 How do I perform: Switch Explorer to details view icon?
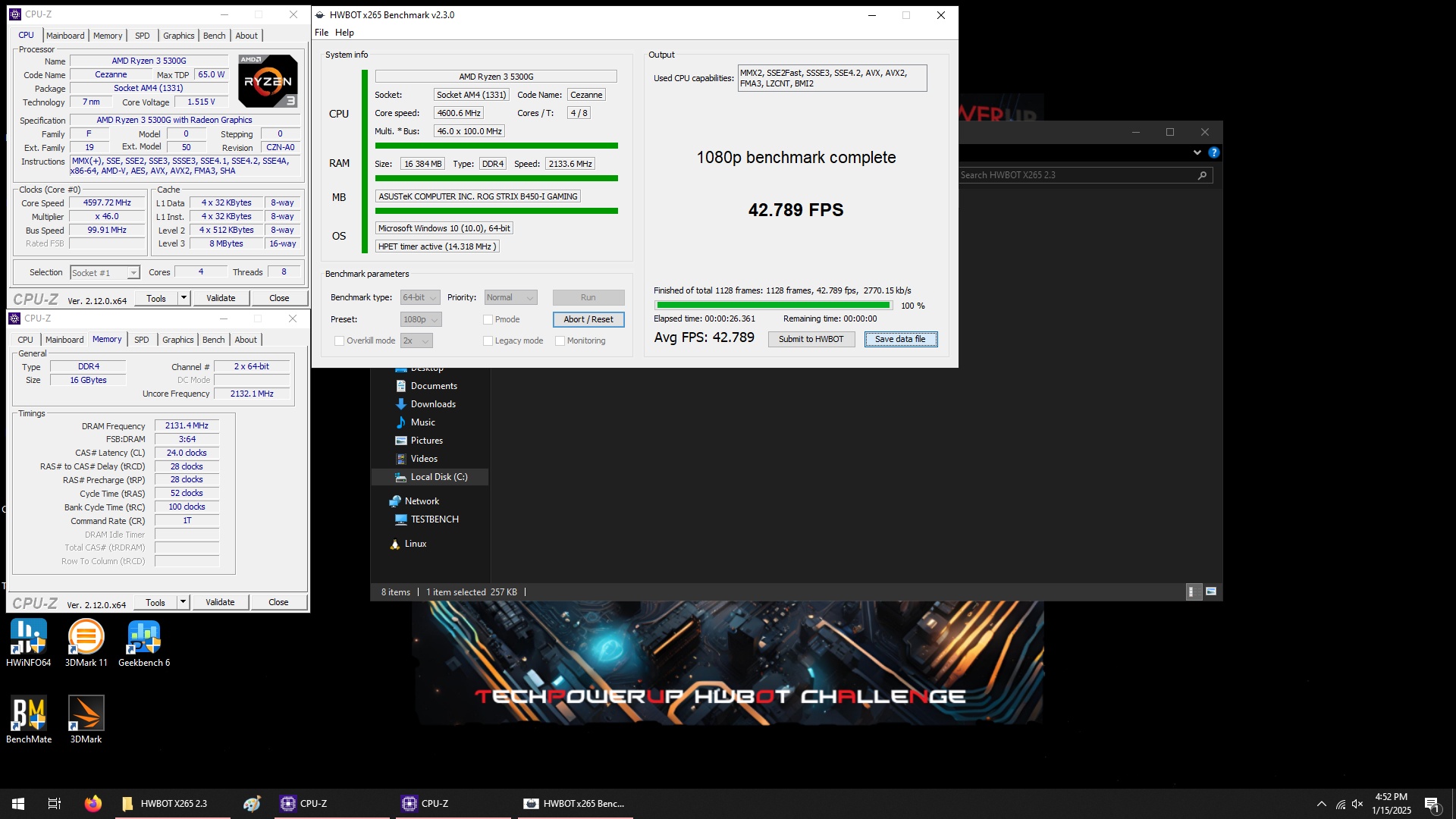click(1192, 591)
